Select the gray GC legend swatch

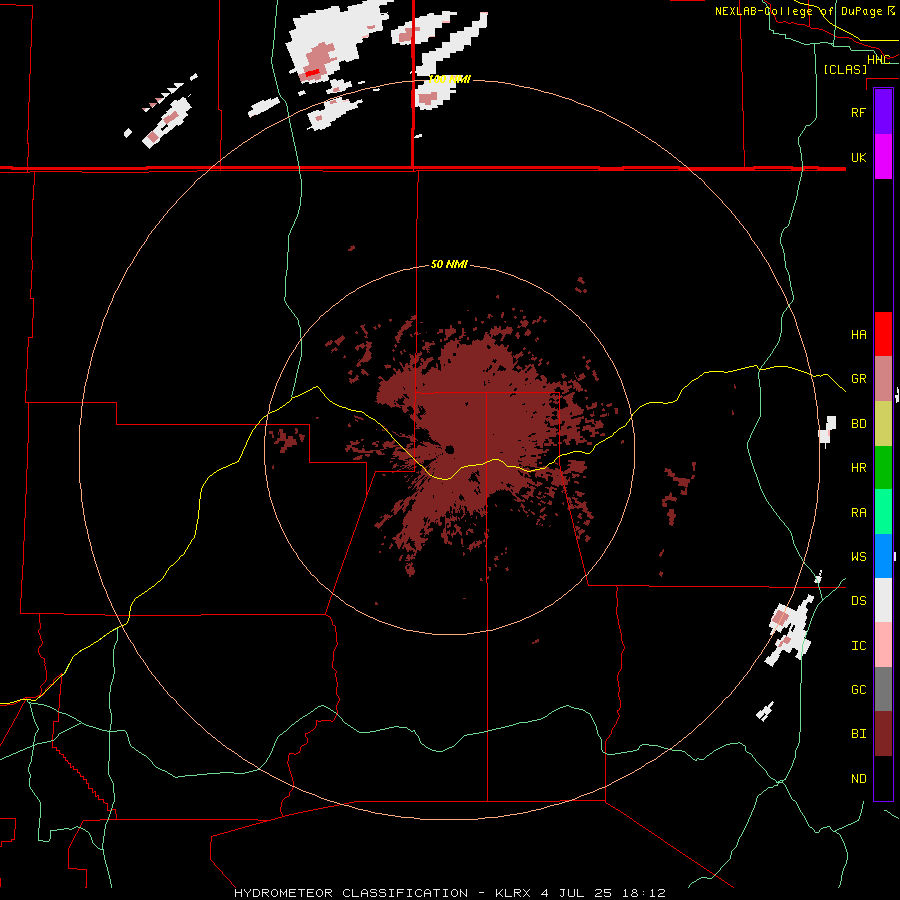(x=883, y=689)
